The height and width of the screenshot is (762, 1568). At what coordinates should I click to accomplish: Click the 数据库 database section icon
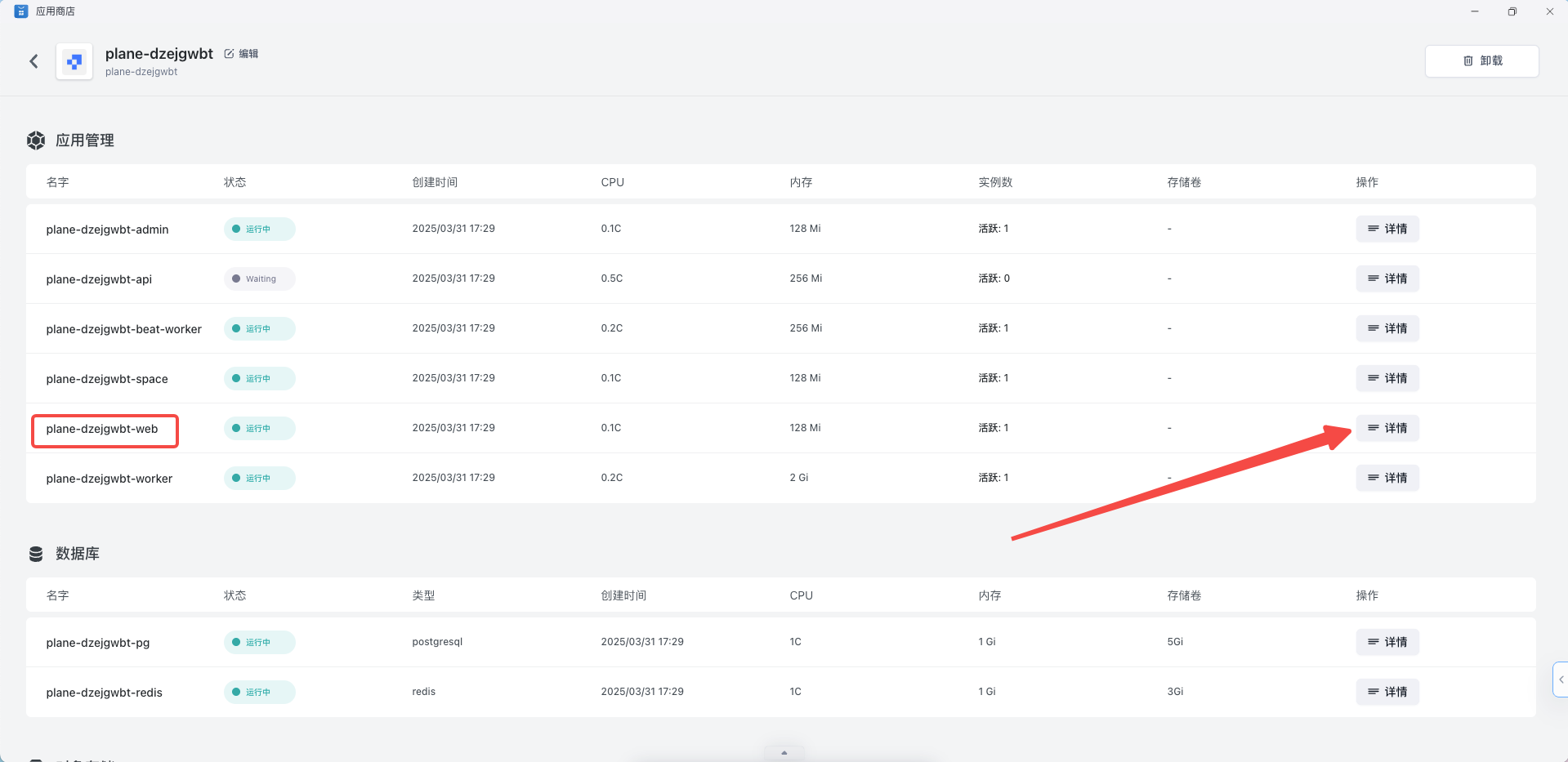coord(36,554)
